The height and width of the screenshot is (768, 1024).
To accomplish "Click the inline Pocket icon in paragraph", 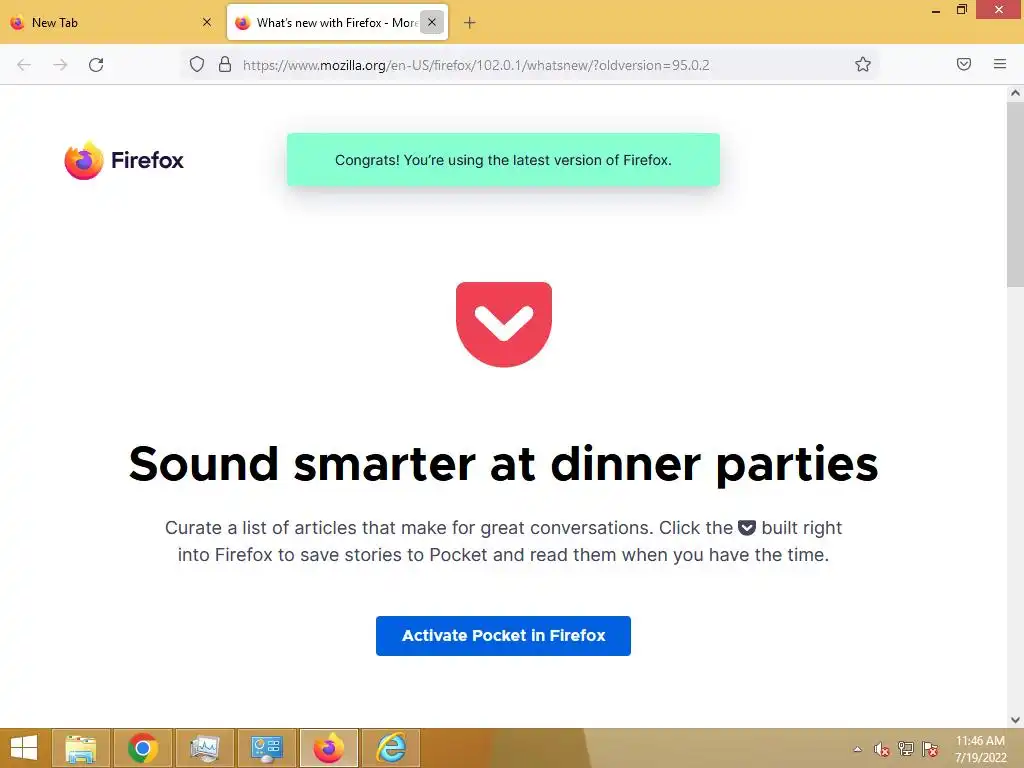I will click(x=747, y=528).
